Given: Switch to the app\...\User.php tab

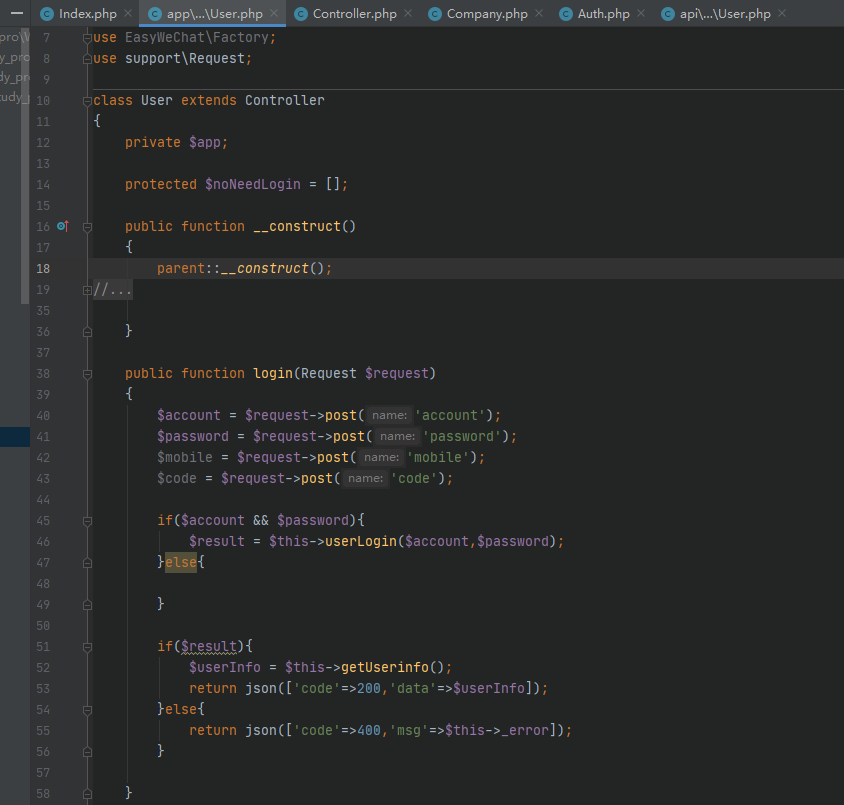Looking at the screenshot, I should pos(214,14).
